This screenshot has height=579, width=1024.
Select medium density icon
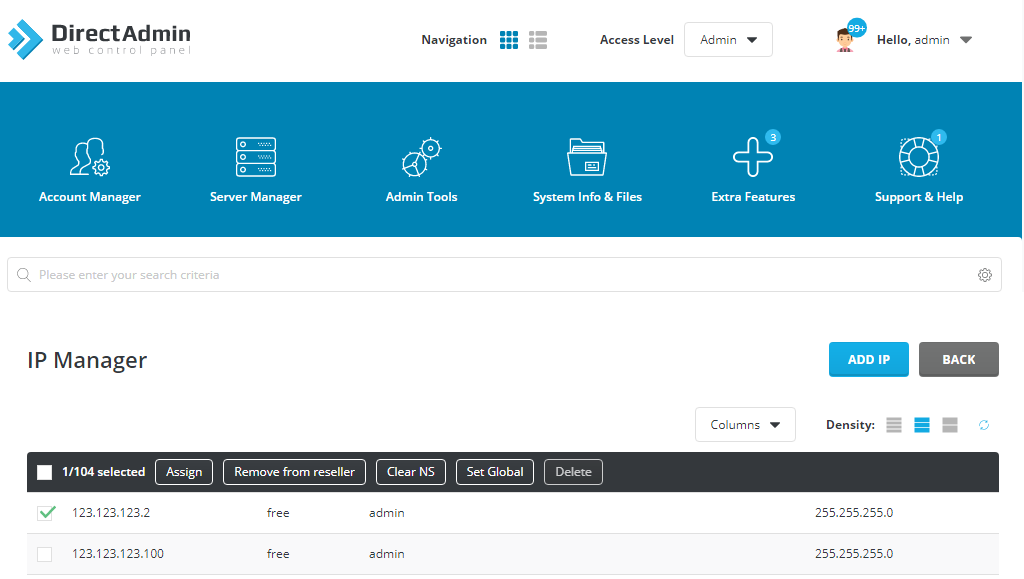[922, 425]
